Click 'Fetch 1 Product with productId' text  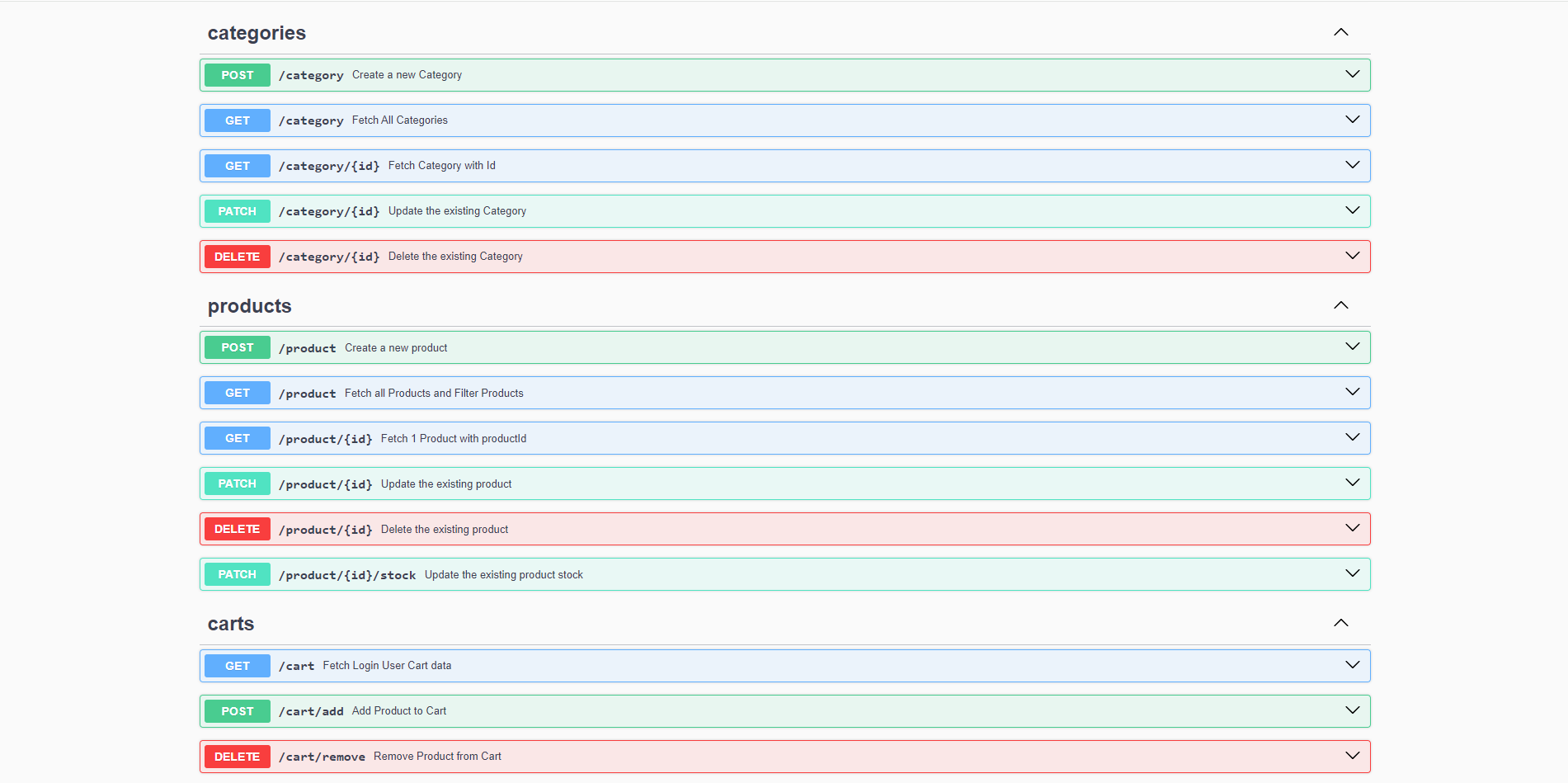(454, 438)
